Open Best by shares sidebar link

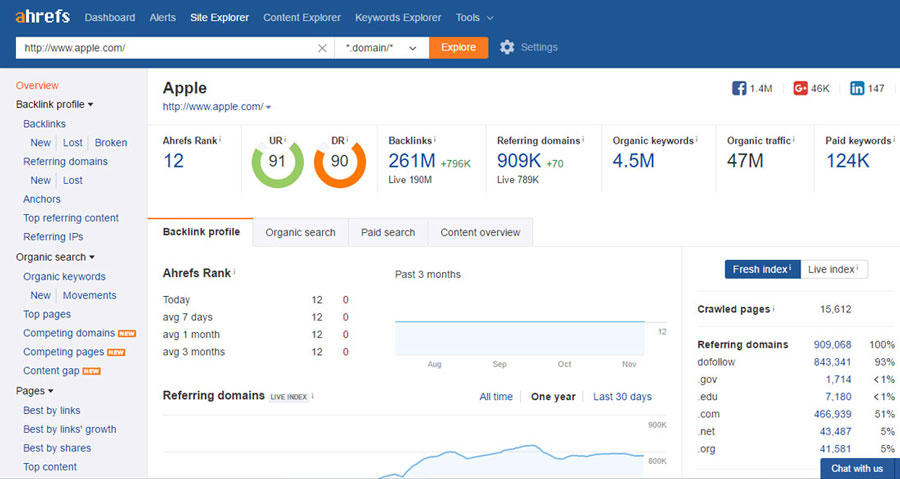tap(57, 448)
